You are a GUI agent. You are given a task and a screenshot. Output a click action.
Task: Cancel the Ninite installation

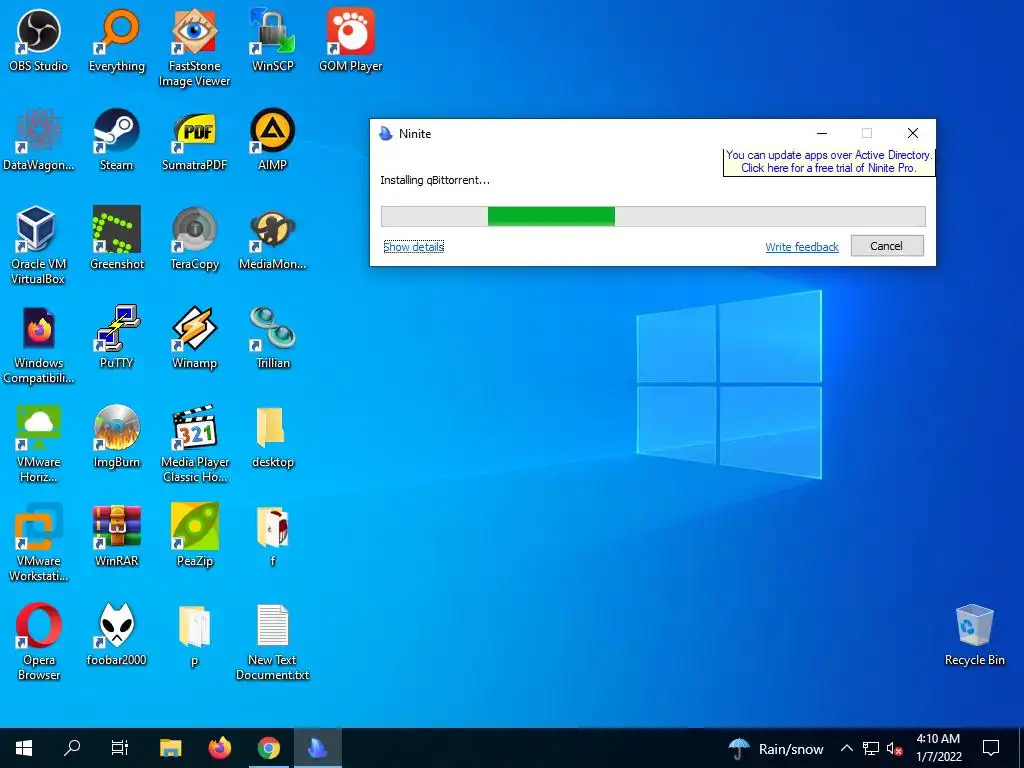[887, 246]
